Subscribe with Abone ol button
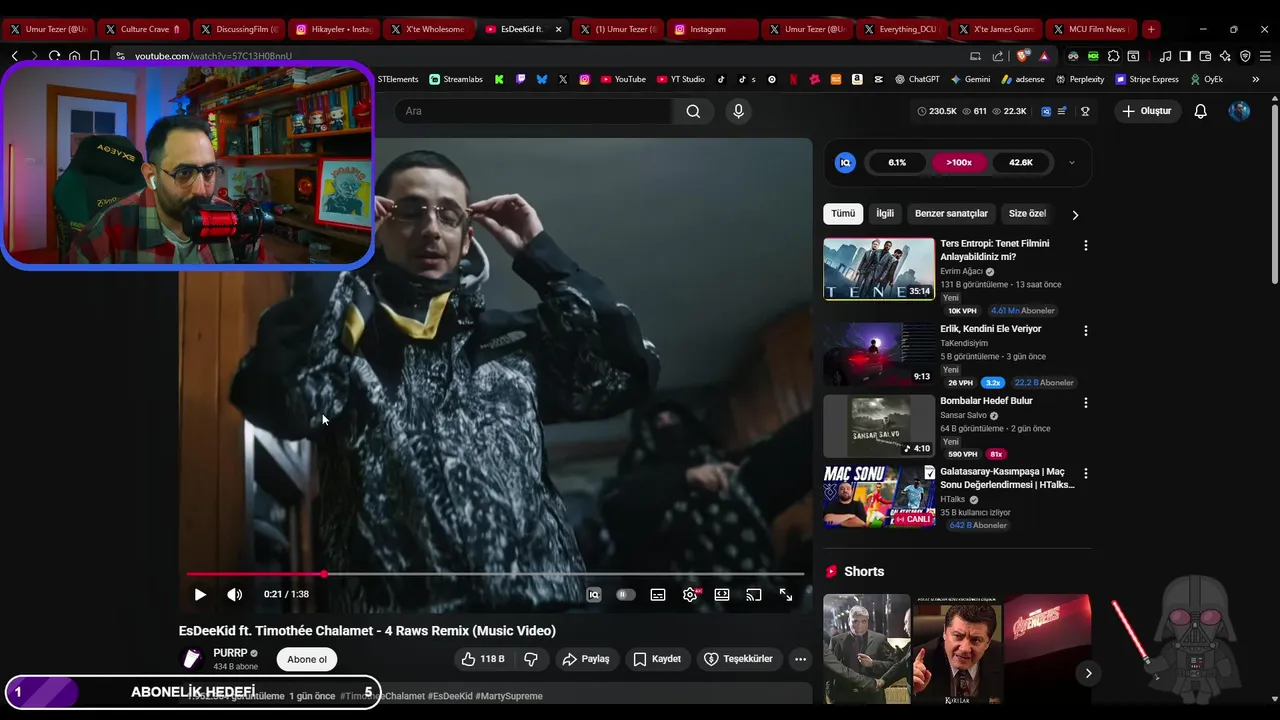1280x720 pixels. point(307,659)
